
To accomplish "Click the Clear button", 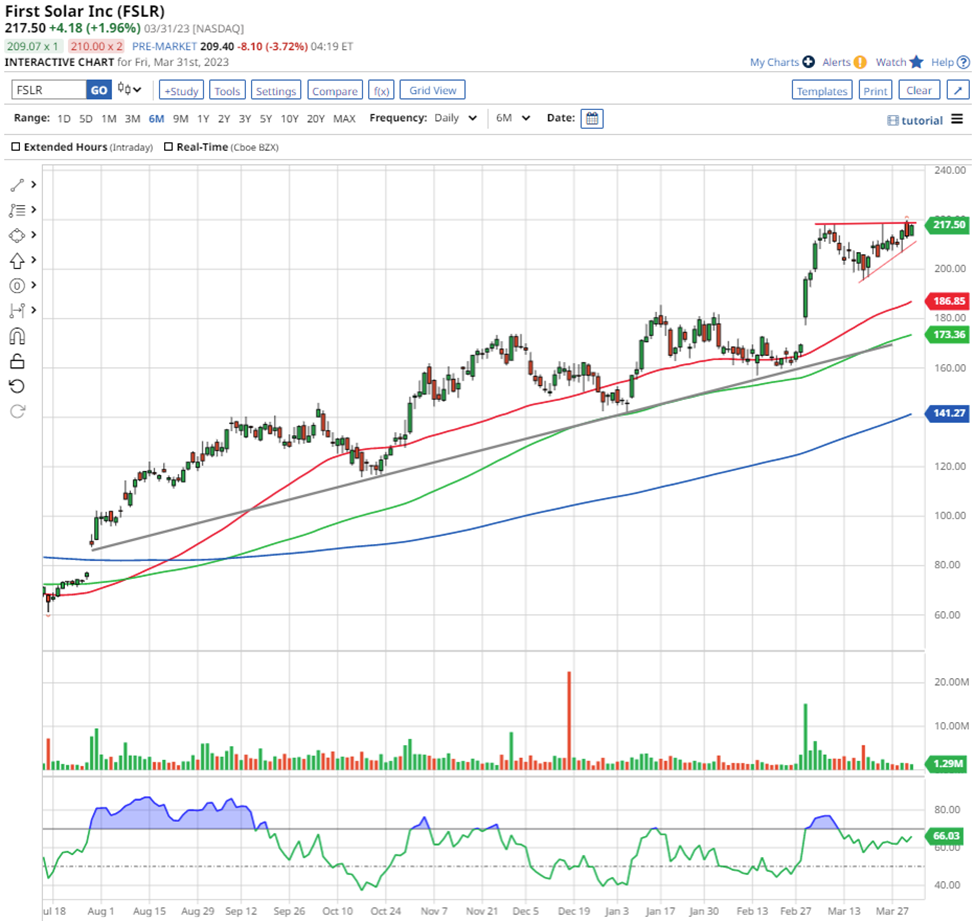I will coord(918,90).
